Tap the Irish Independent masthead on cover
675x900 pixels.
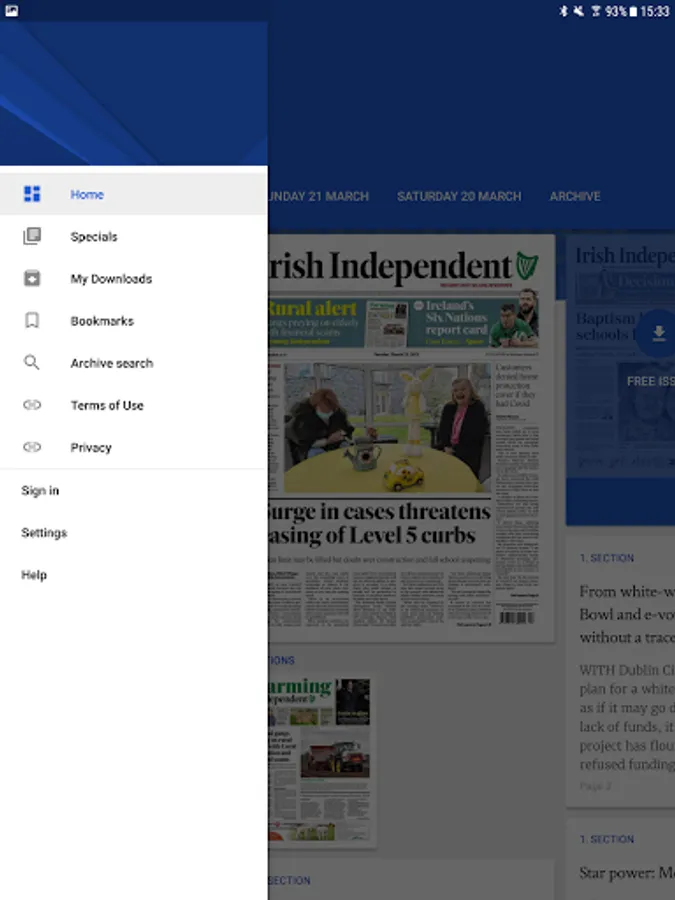[x=404, y=266]
